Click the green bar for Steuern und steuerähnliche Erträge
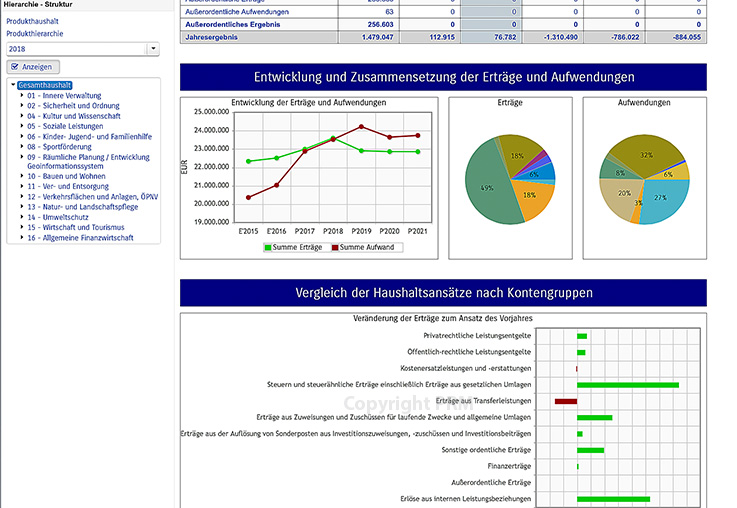 pyautogui.click(x=627, y=385)
